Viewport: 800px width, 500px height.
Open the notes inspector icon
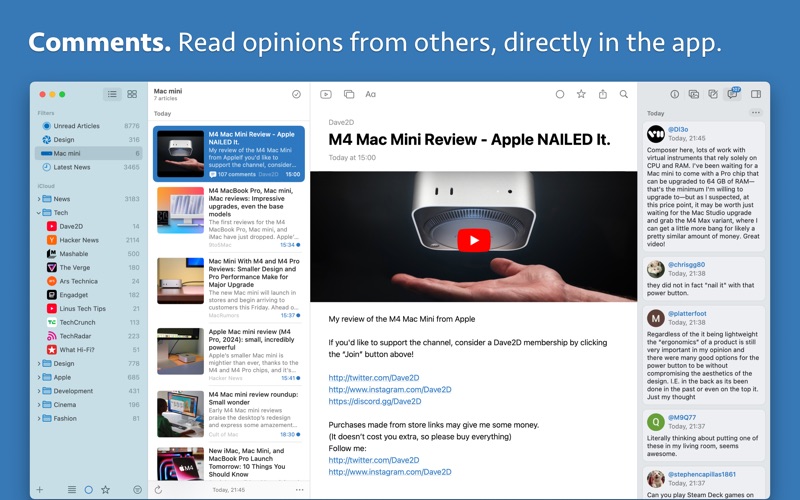pos(713,94)
